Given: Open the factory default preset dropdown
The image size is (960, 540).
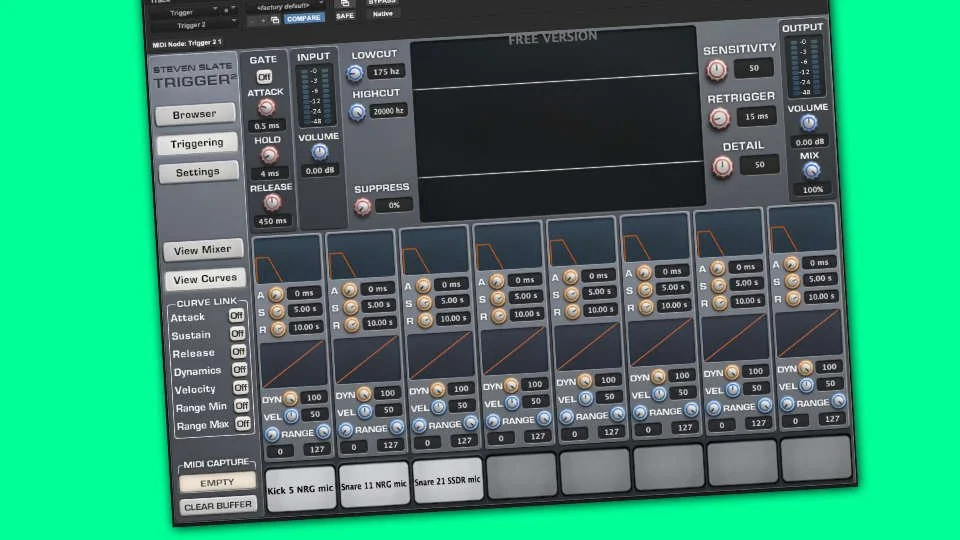Looking at the screenshot, I should [x=285, y=7].
